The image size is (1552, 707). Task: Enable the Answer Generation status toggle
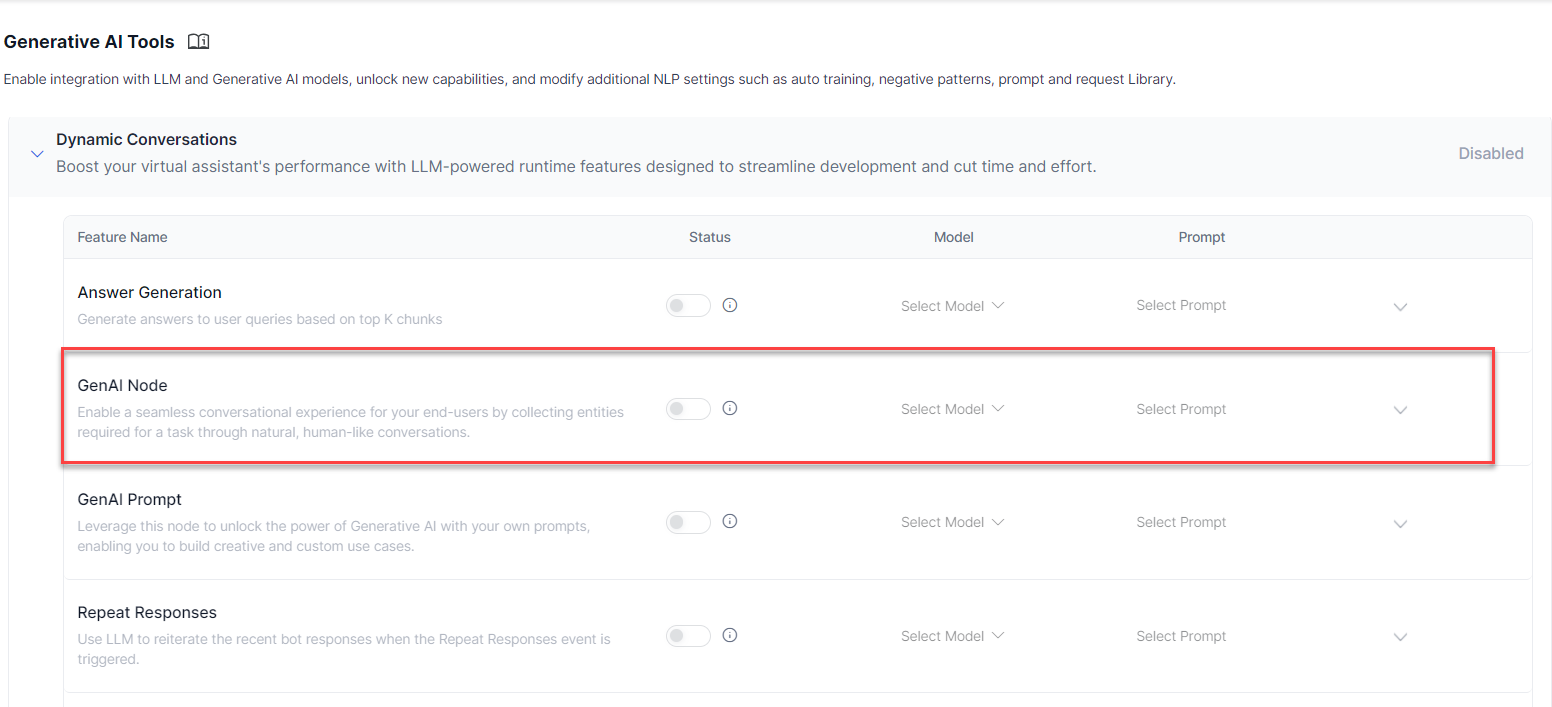(688, 306)
